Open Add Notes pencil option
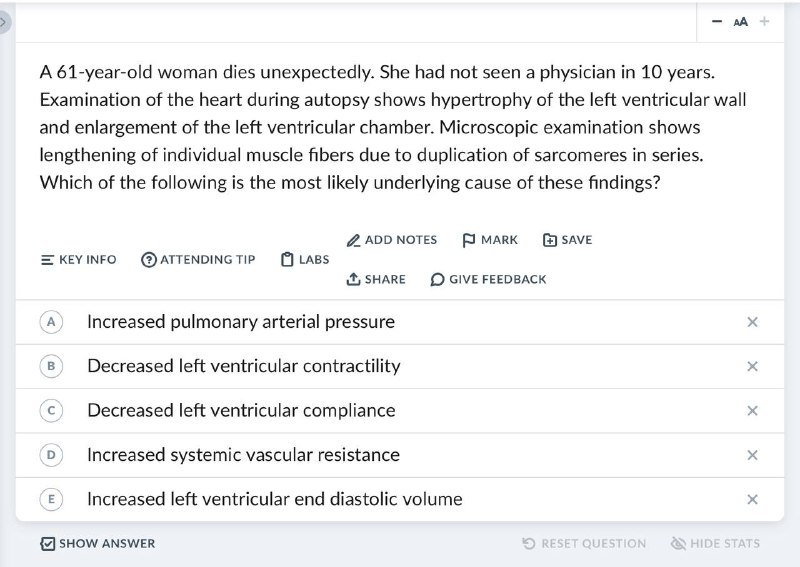This screenshot has width=800, height=567. click(x=392, y=240)
